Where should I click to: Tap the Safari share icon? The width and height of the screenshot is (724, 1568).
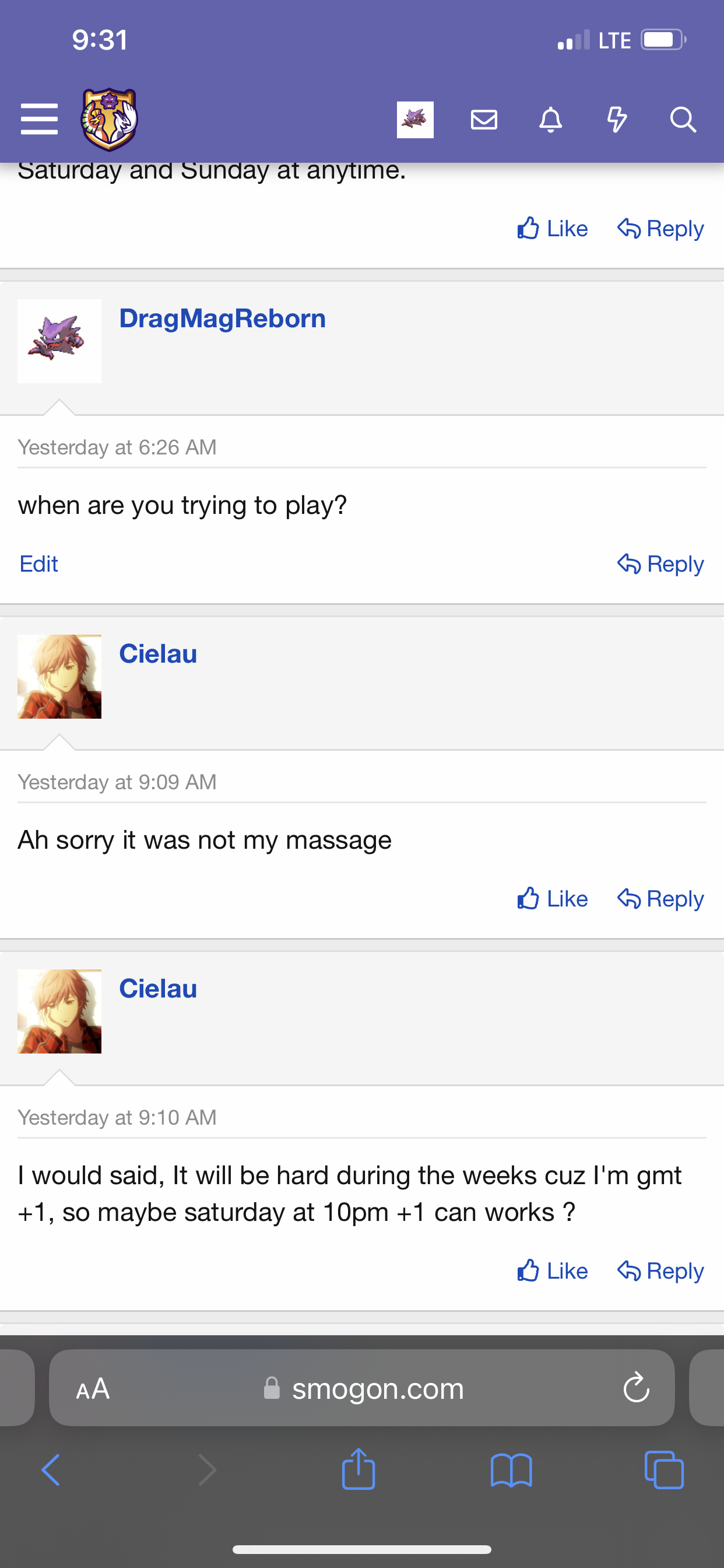(x=359, y=1470)
